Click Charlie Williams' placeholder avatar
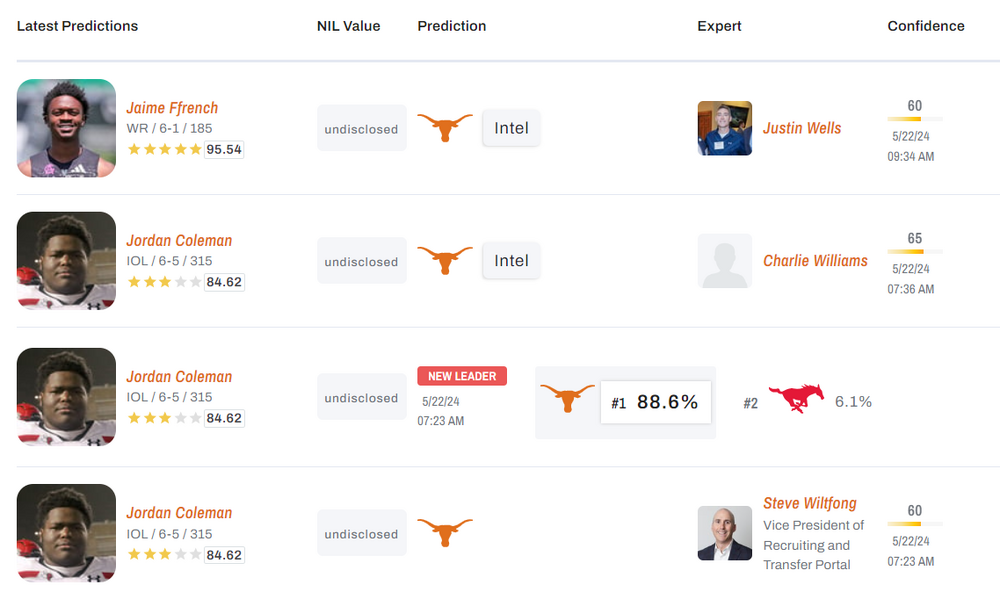 (724, 261)
